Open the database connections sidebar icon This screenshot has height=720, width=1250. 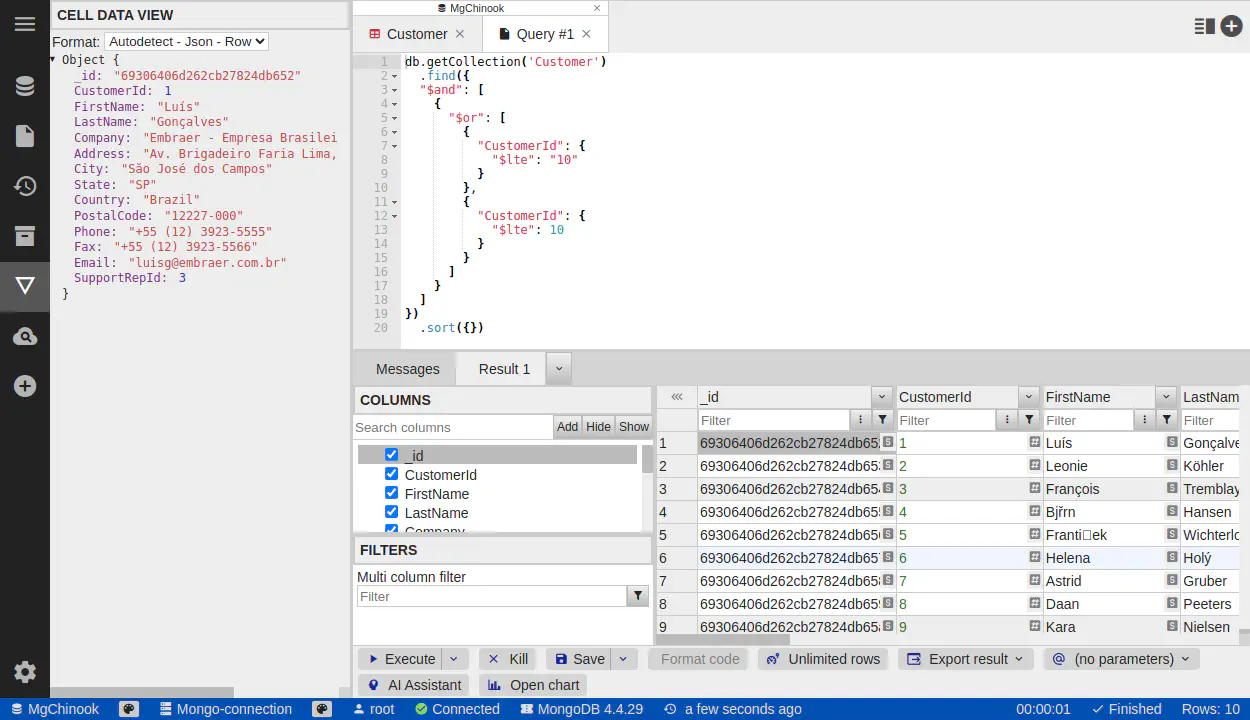(25, 87)
